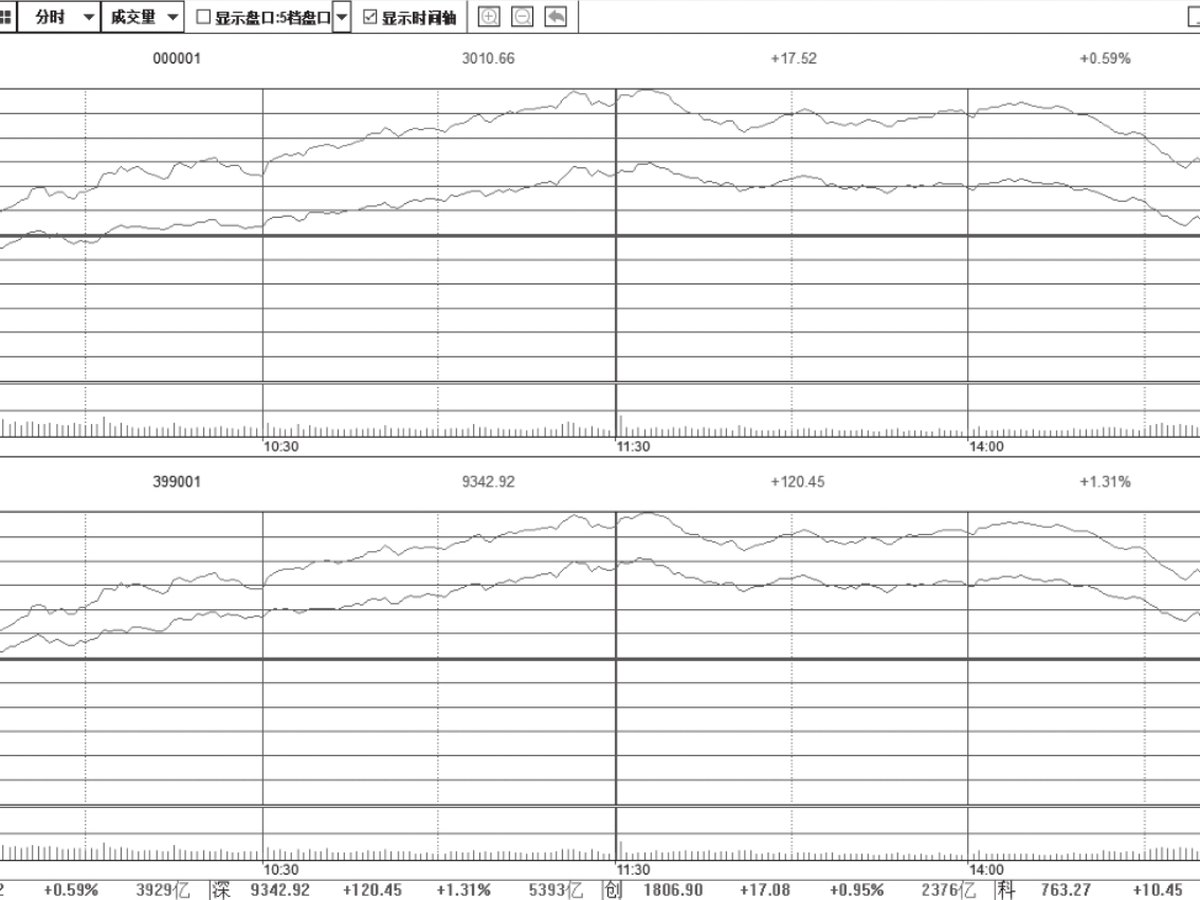Viewport: 1200px width, 900px height.
Task: Click the 14:00 label on the bottom chart
Action: click(987, 870)
